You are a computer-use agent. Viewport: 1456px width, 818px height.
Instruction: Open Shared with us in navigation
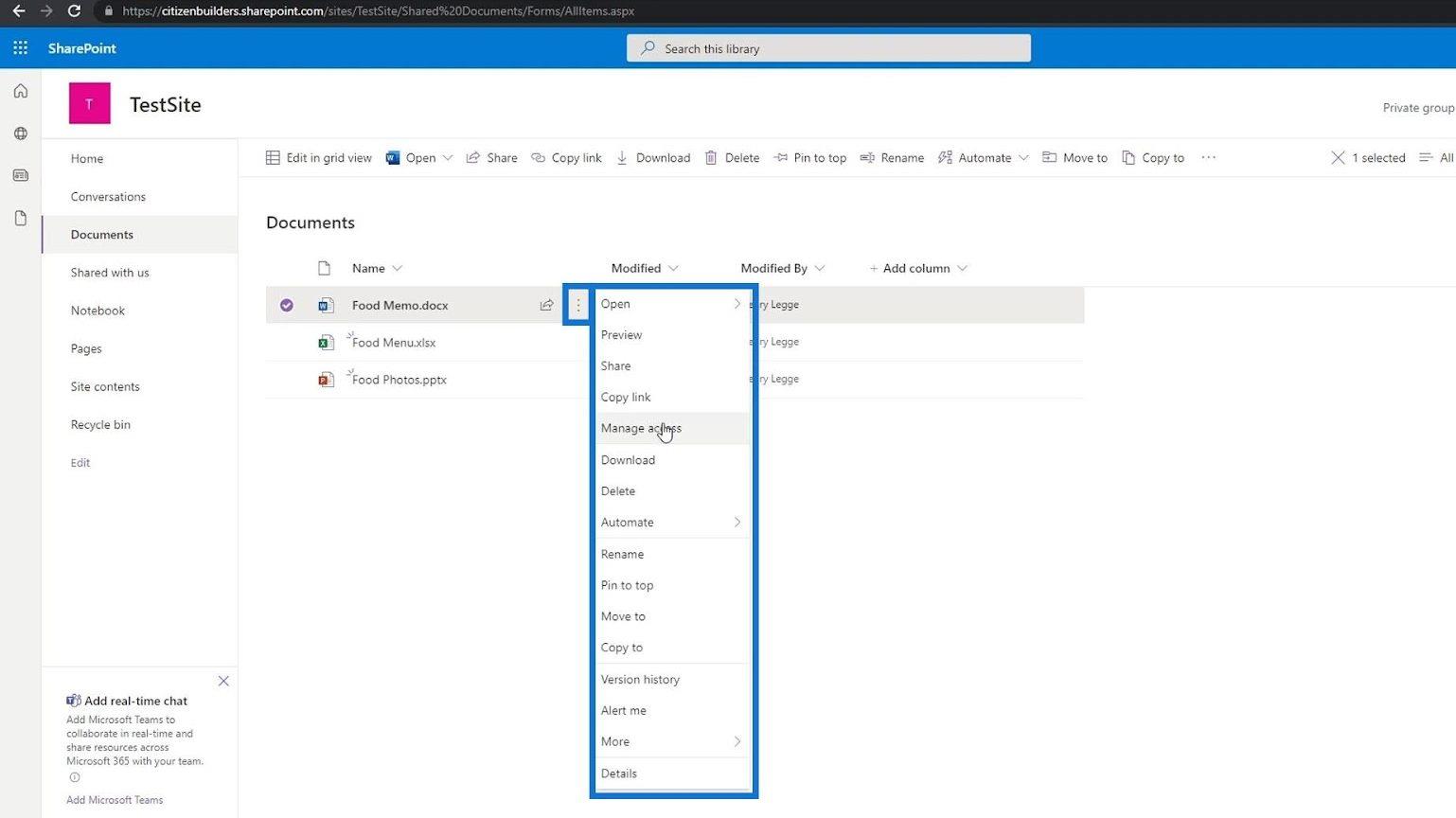[x=110, y=273]
